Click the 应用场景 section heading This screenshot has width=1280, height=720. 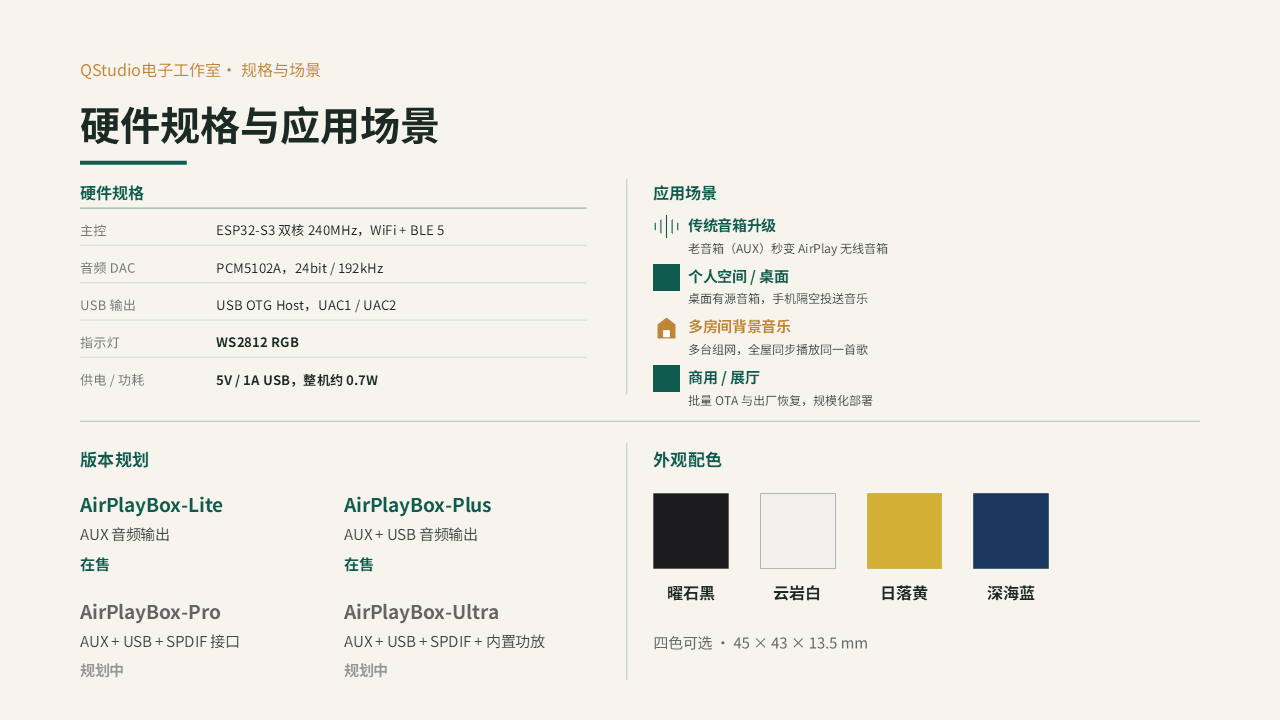click(x=685, y=193)
